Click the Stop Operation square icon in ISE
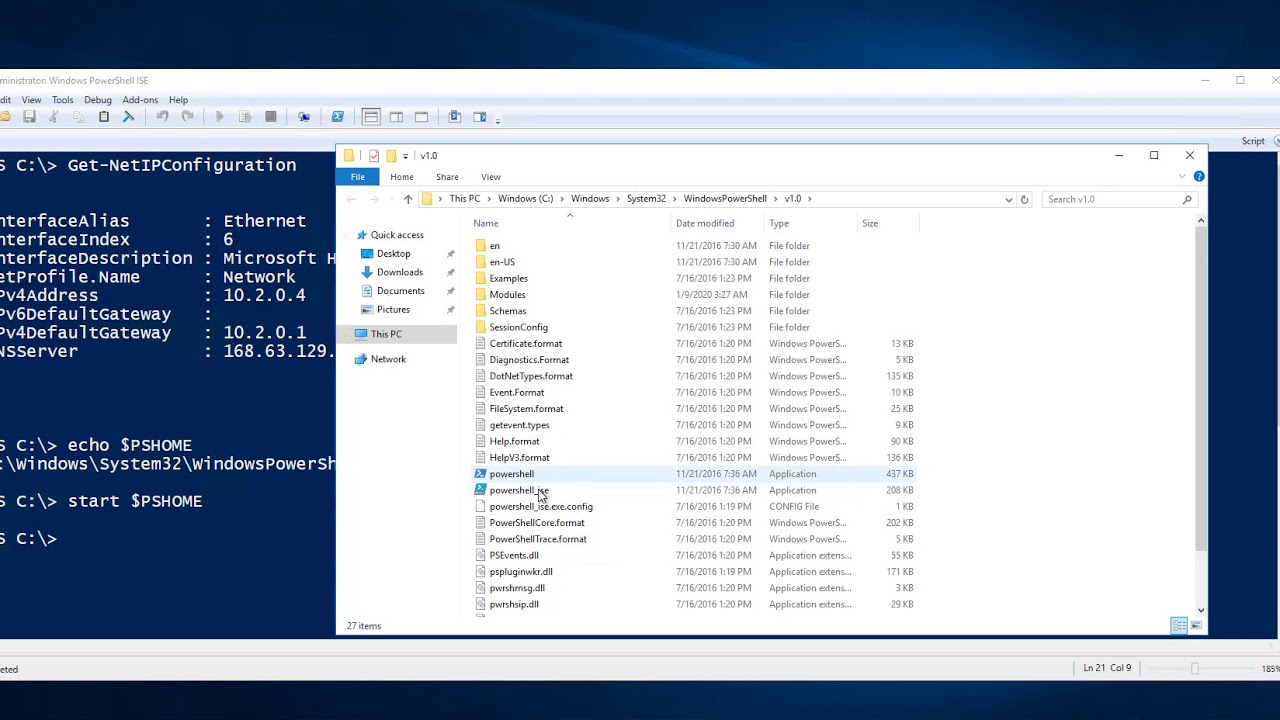The image size is (1280, 720). (270, 117)
